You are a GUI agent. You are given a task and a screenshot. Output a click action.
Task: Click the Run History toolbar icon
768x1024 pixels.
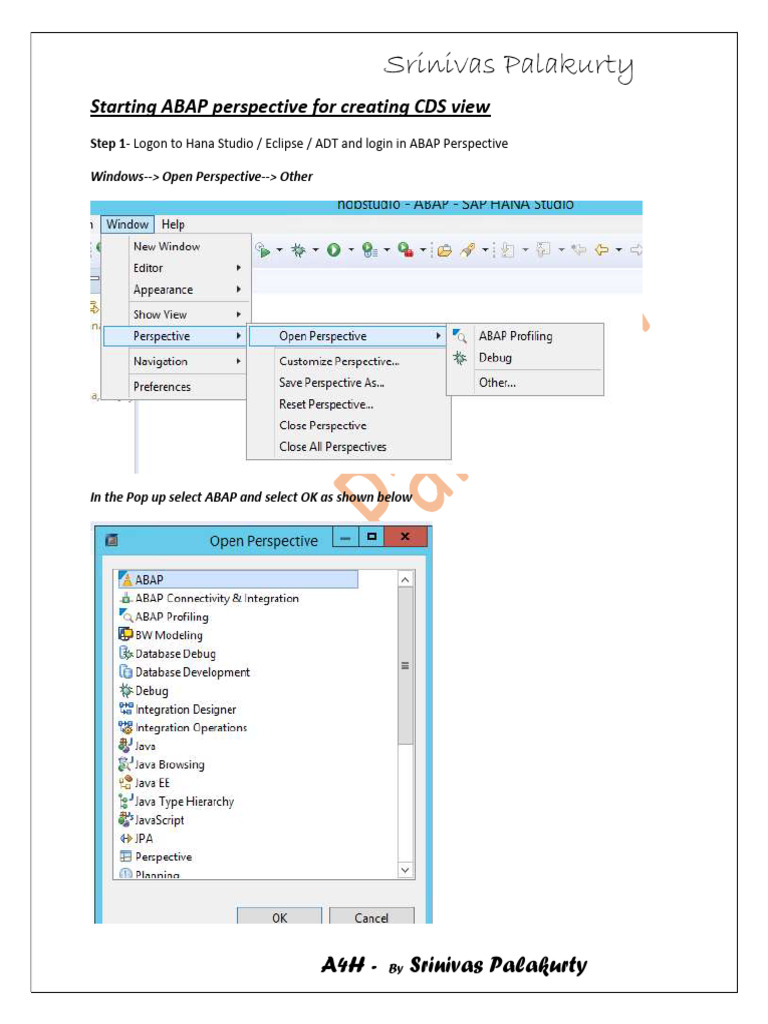pos(370,249)
